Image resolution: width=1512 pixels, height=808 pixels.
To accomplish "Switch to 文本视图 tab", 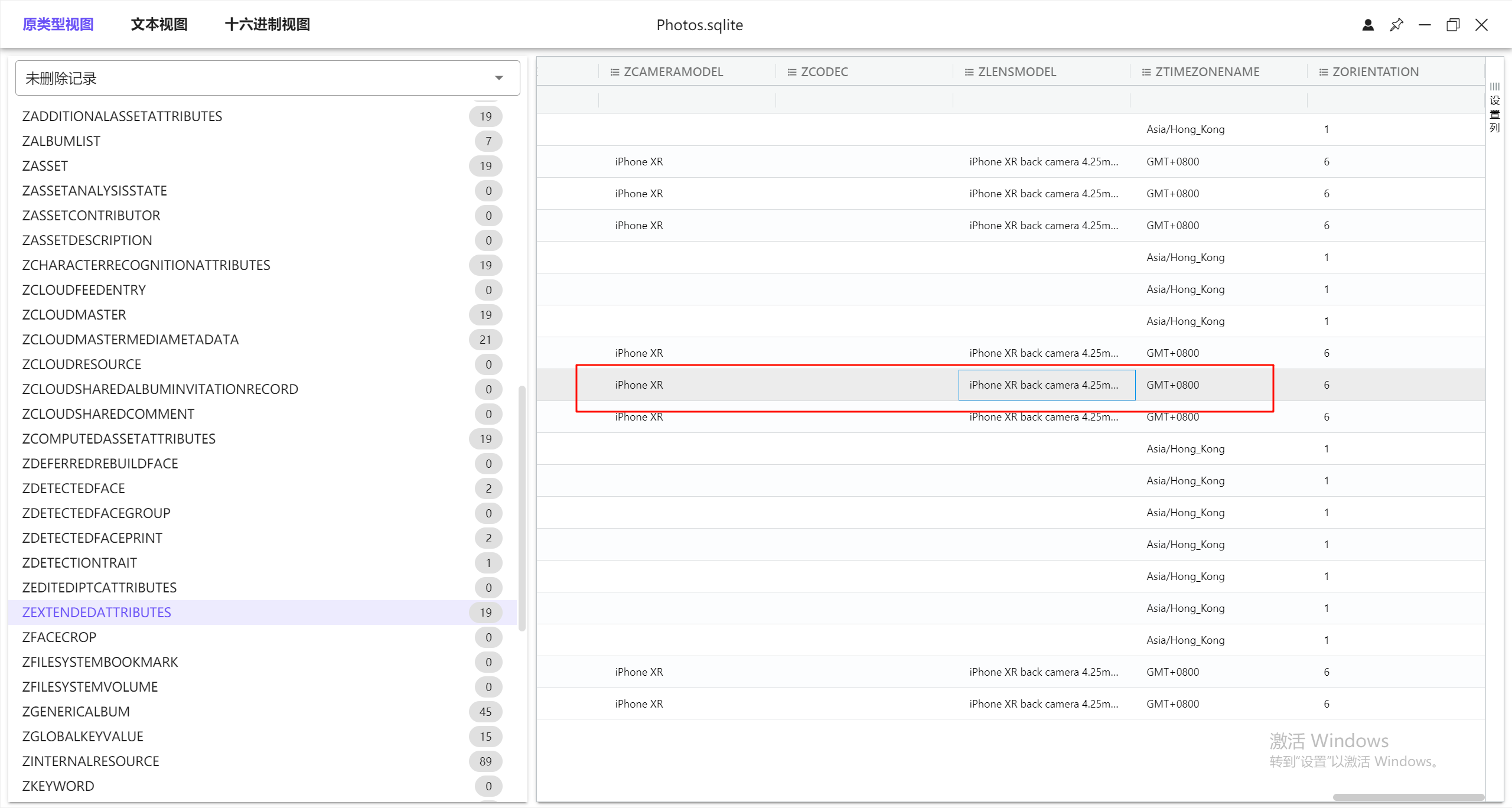I will pyautogui.click(x=159, y=24).
